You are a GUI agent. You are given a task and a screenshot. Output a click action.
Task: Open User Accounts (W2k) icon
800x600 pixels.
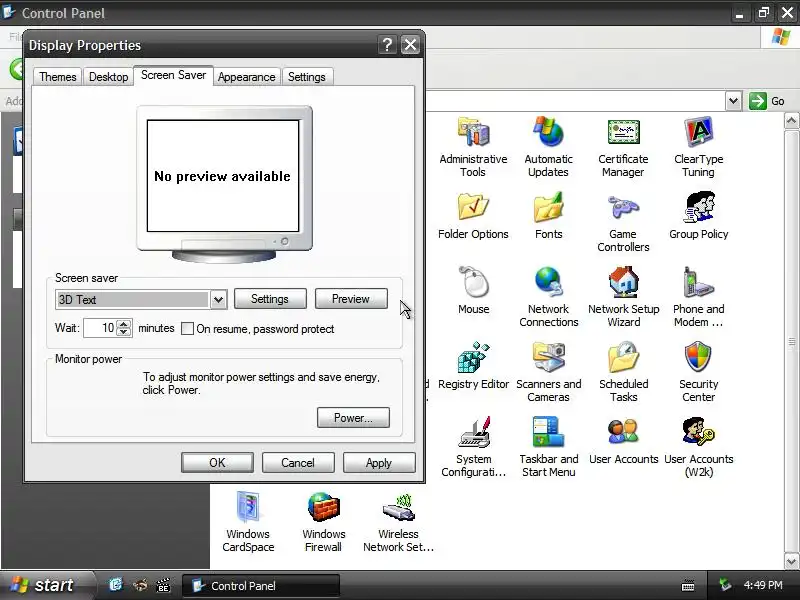click(698, 432)
